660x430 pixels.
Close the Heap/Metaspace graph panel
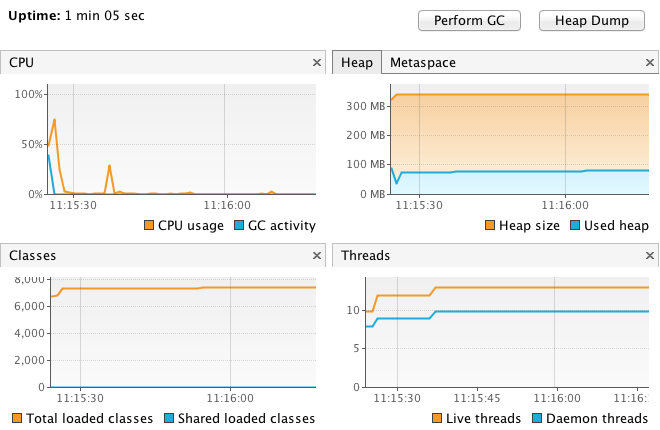[649, 63]
